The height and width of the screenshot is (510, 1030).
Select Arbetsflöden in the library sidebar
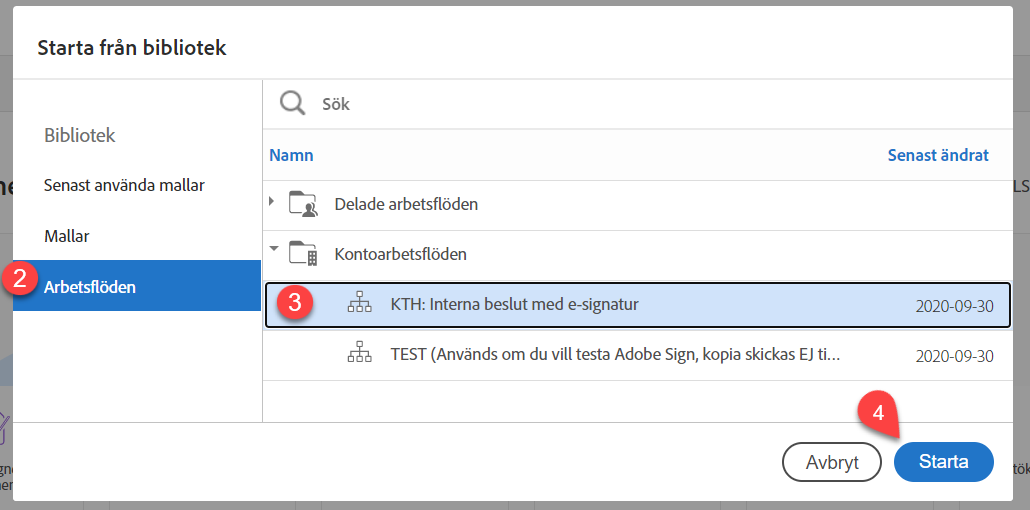coord(90,287)
